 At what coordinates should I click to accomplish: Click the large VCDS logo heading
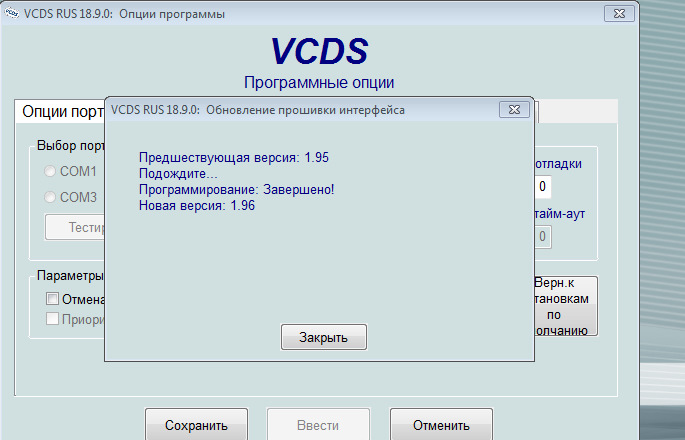pos(319,51)
